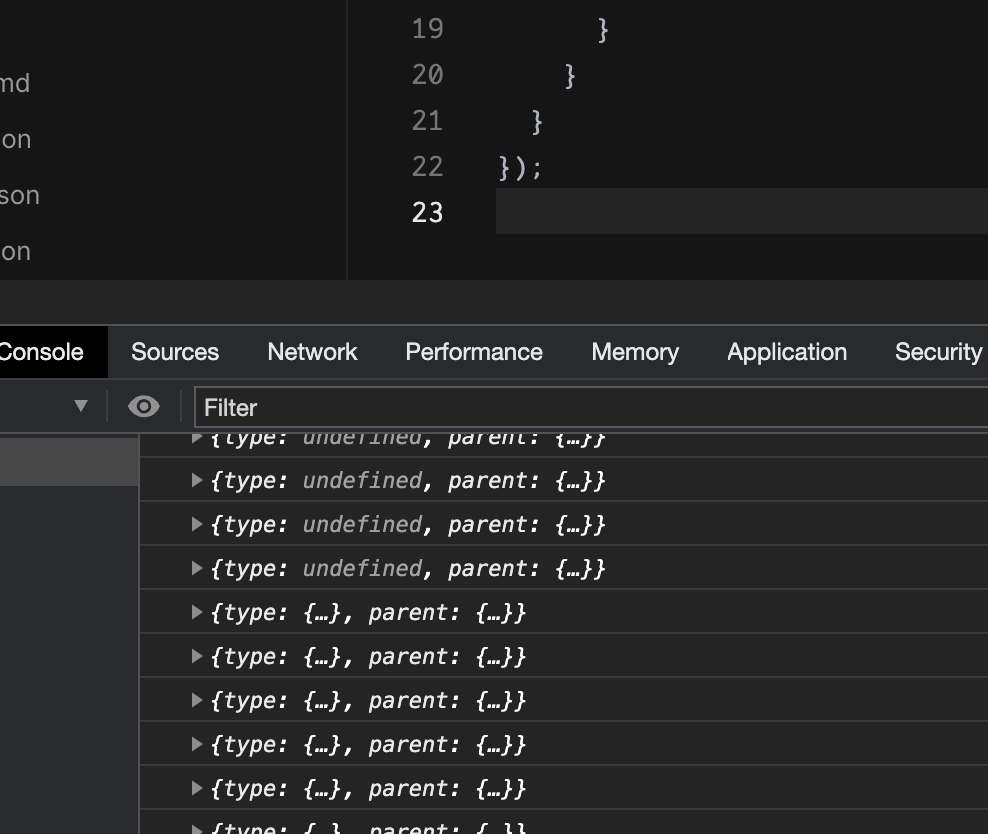This screenshot has height=834, width=988.
Task: Expand the last visible console log object
Action: pyautogui.click(x=197, y=828)
